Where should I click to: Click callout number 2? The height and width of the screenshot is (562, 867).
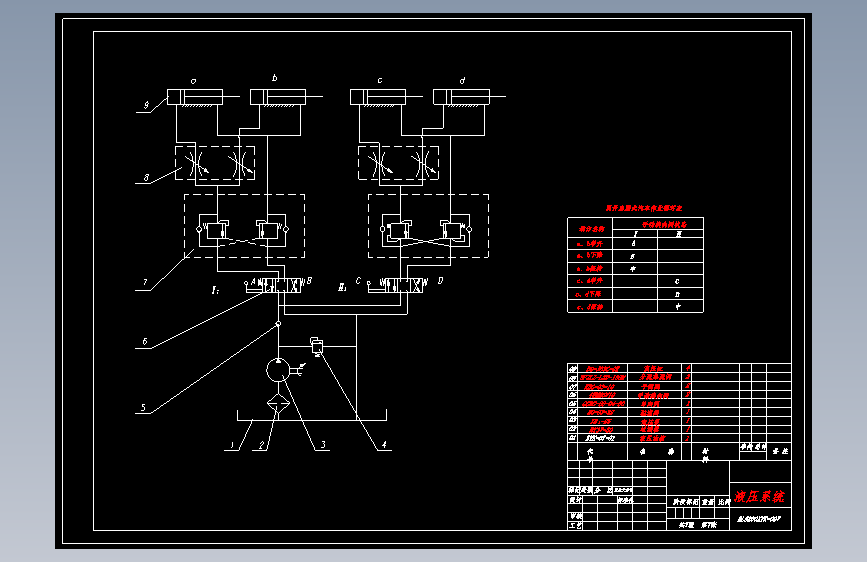pos(262,445)
